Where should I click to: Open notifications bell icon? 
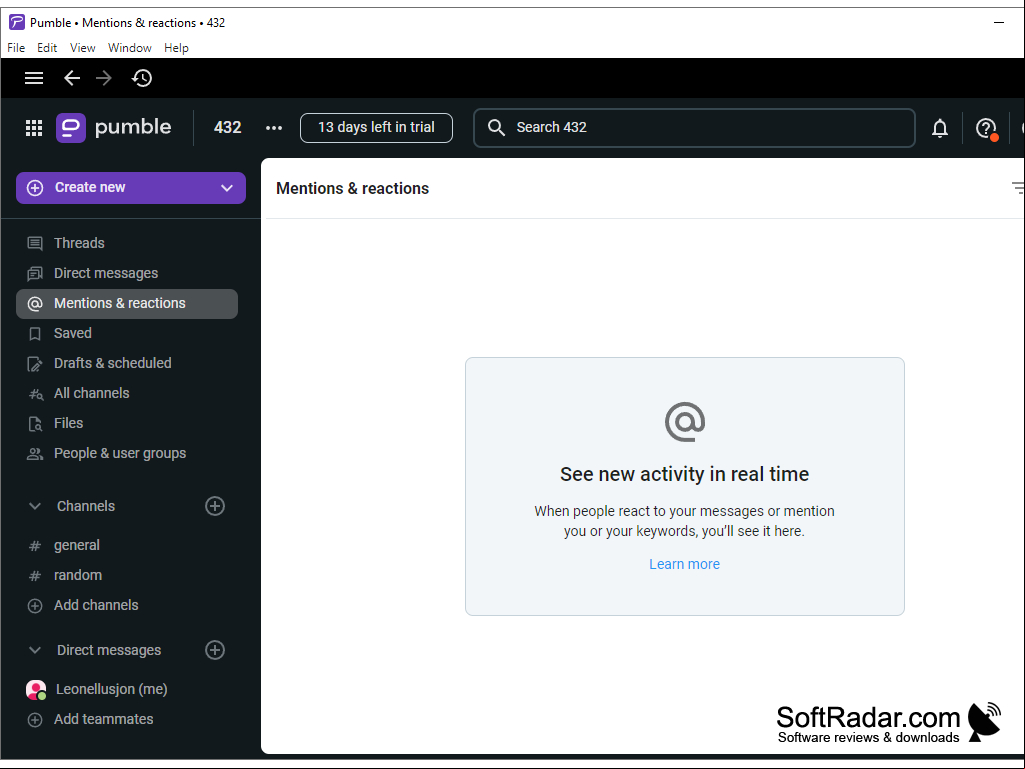coord(940,128)
